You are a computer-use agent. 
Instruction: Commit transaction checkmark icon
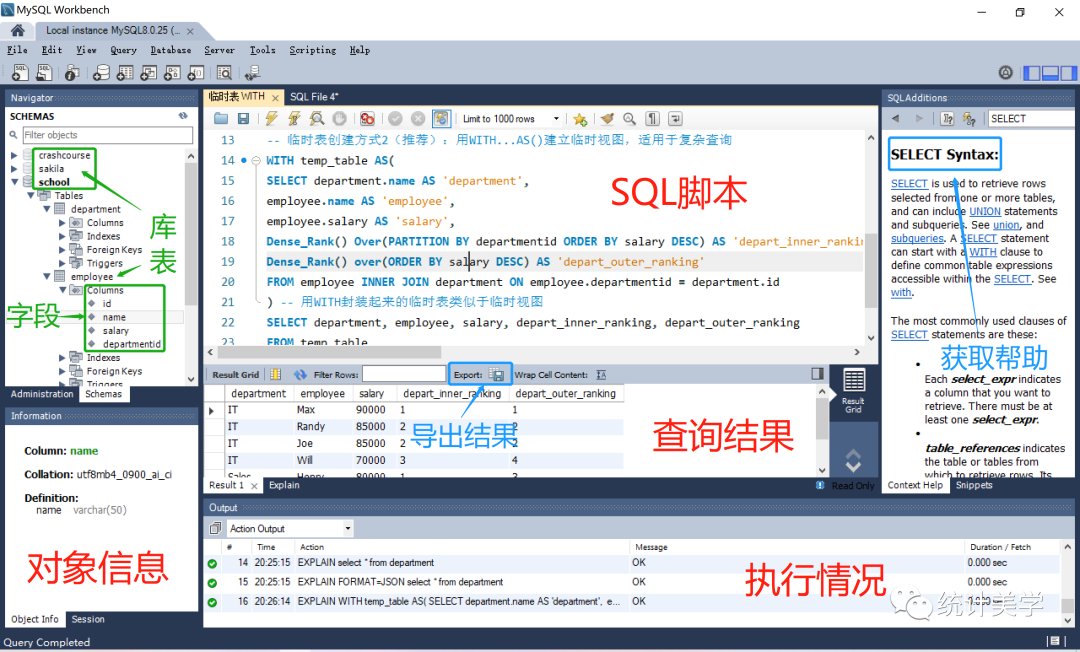(395, 118)
